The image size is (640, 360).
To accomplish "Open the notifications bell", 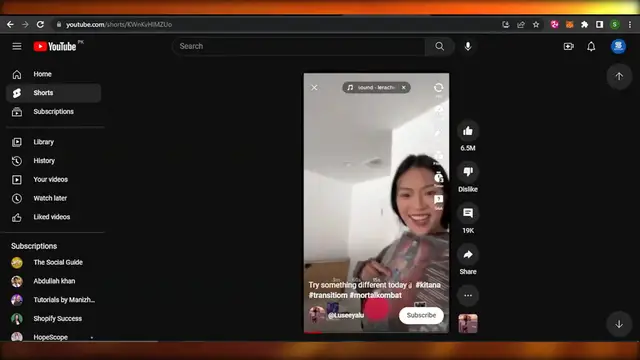I will (591, 46).
